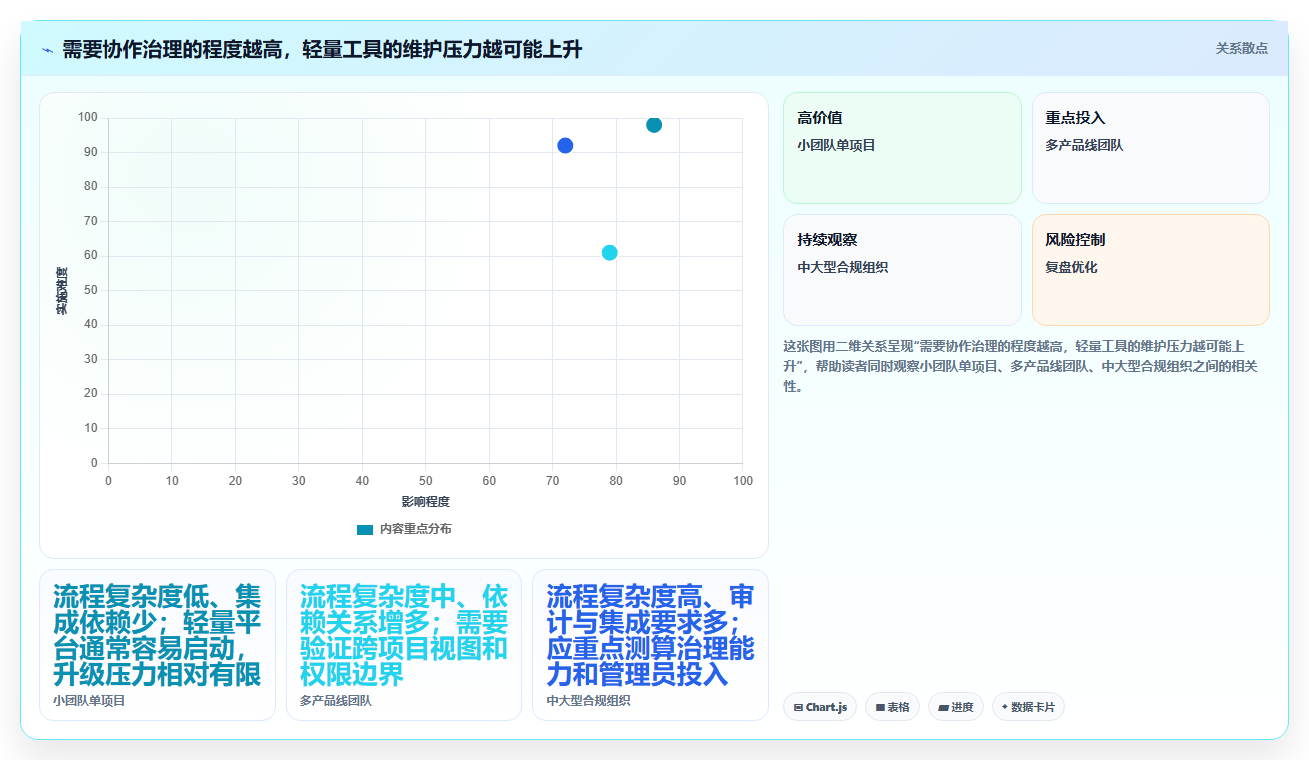Click the cyan scatter point near 61
Viewport: 1309px width, 760px height.
coord(610,253)
